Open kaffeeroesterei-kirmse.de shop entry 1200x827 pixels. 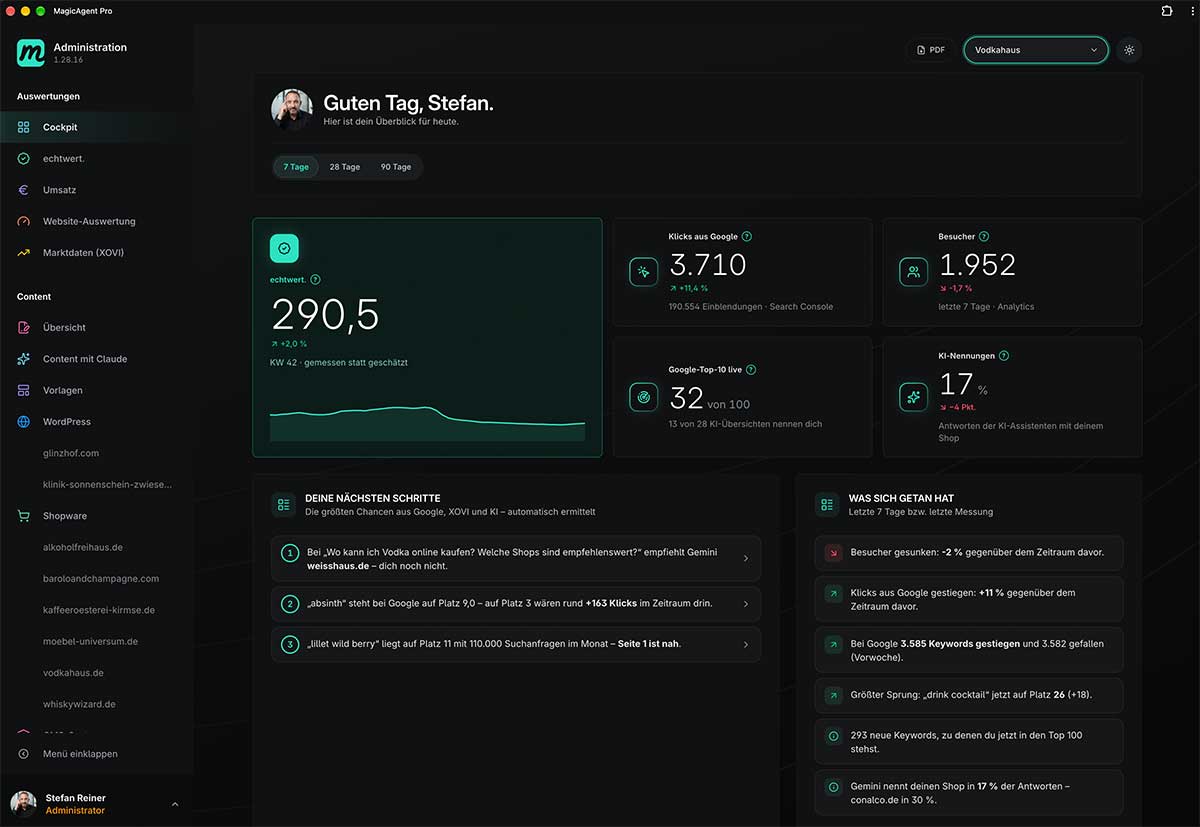99,610
